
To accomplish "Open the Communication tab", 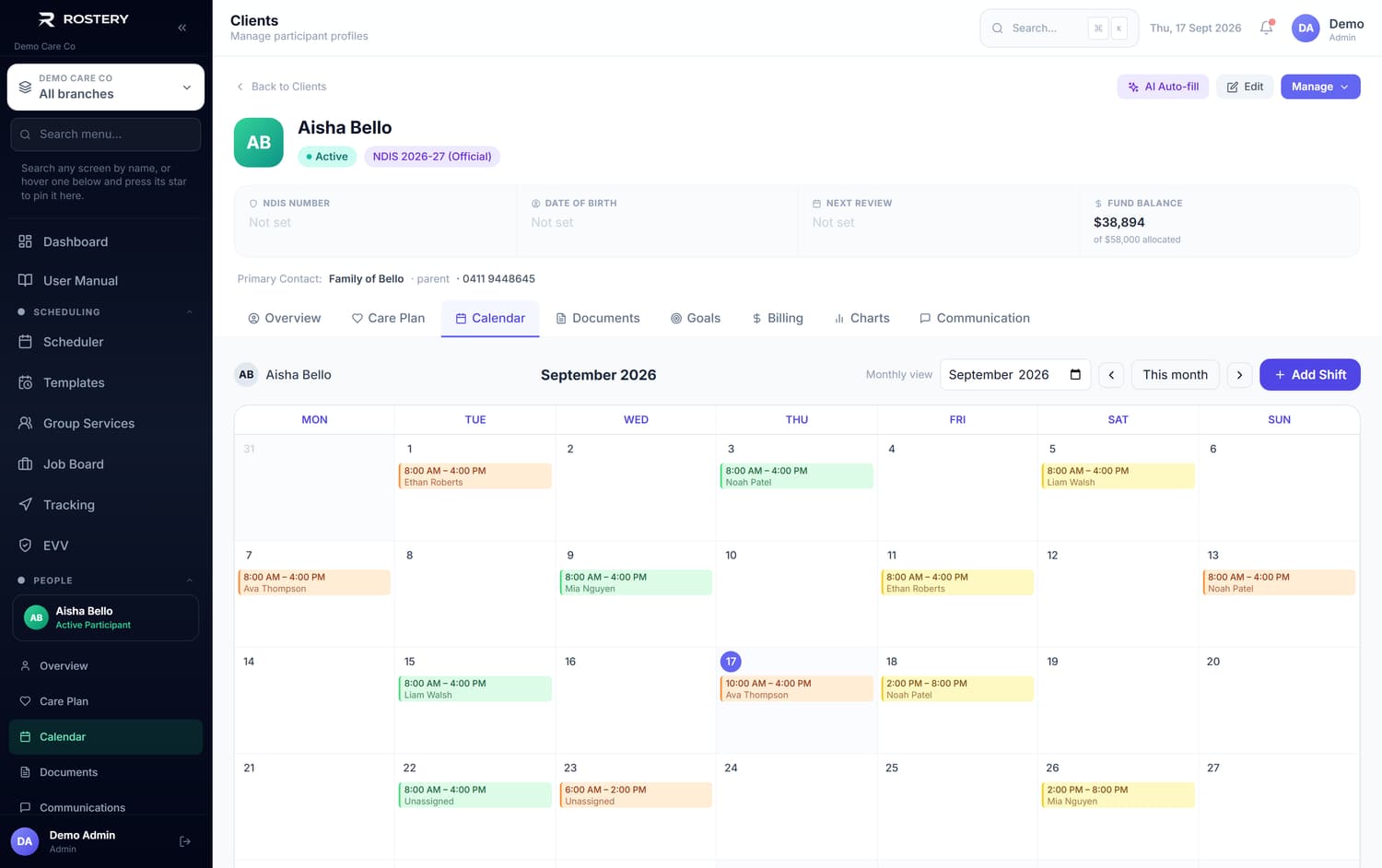I will point(975,318).
